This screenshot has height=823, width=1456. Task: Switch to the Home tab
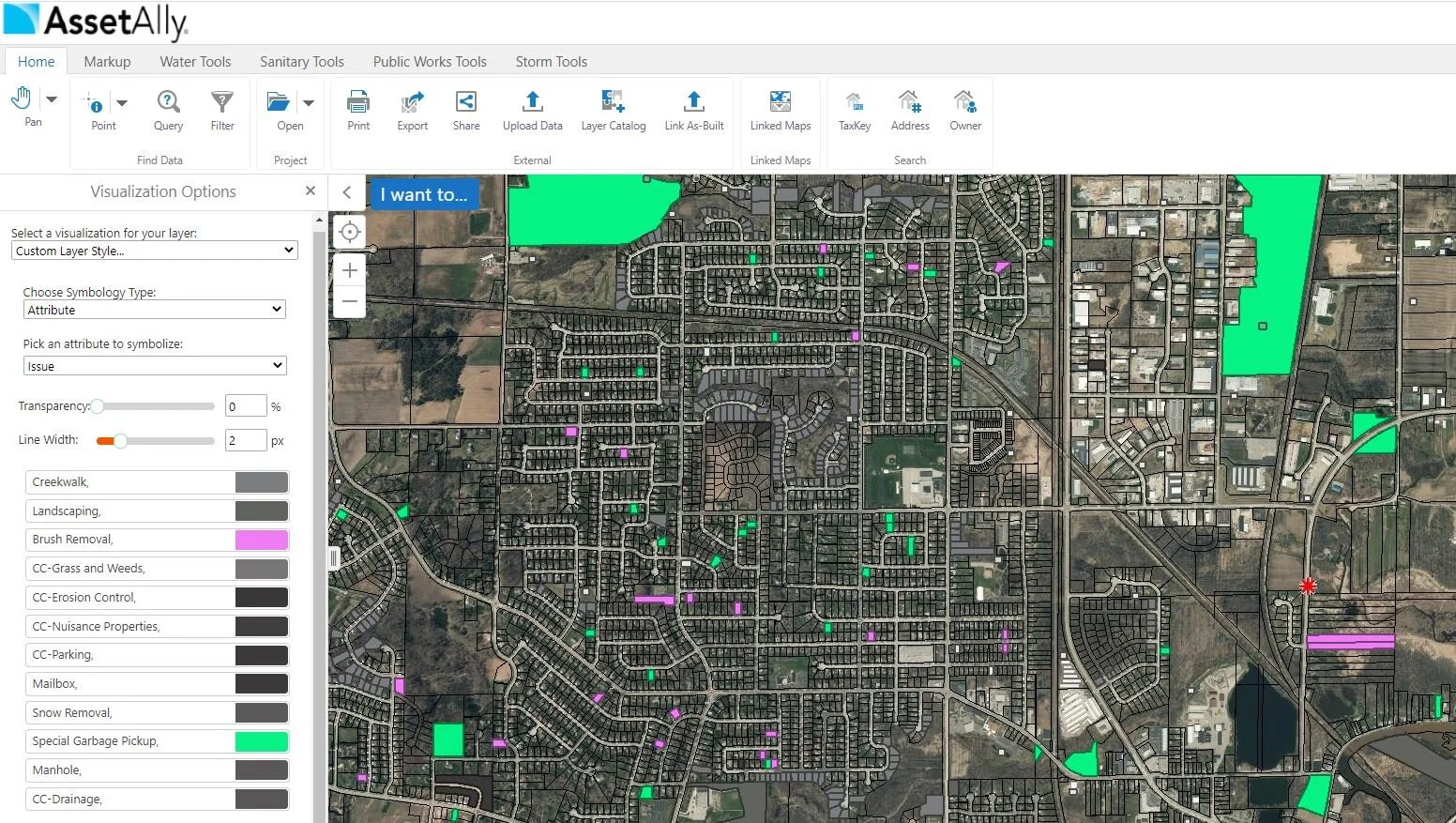pos(37,61)
